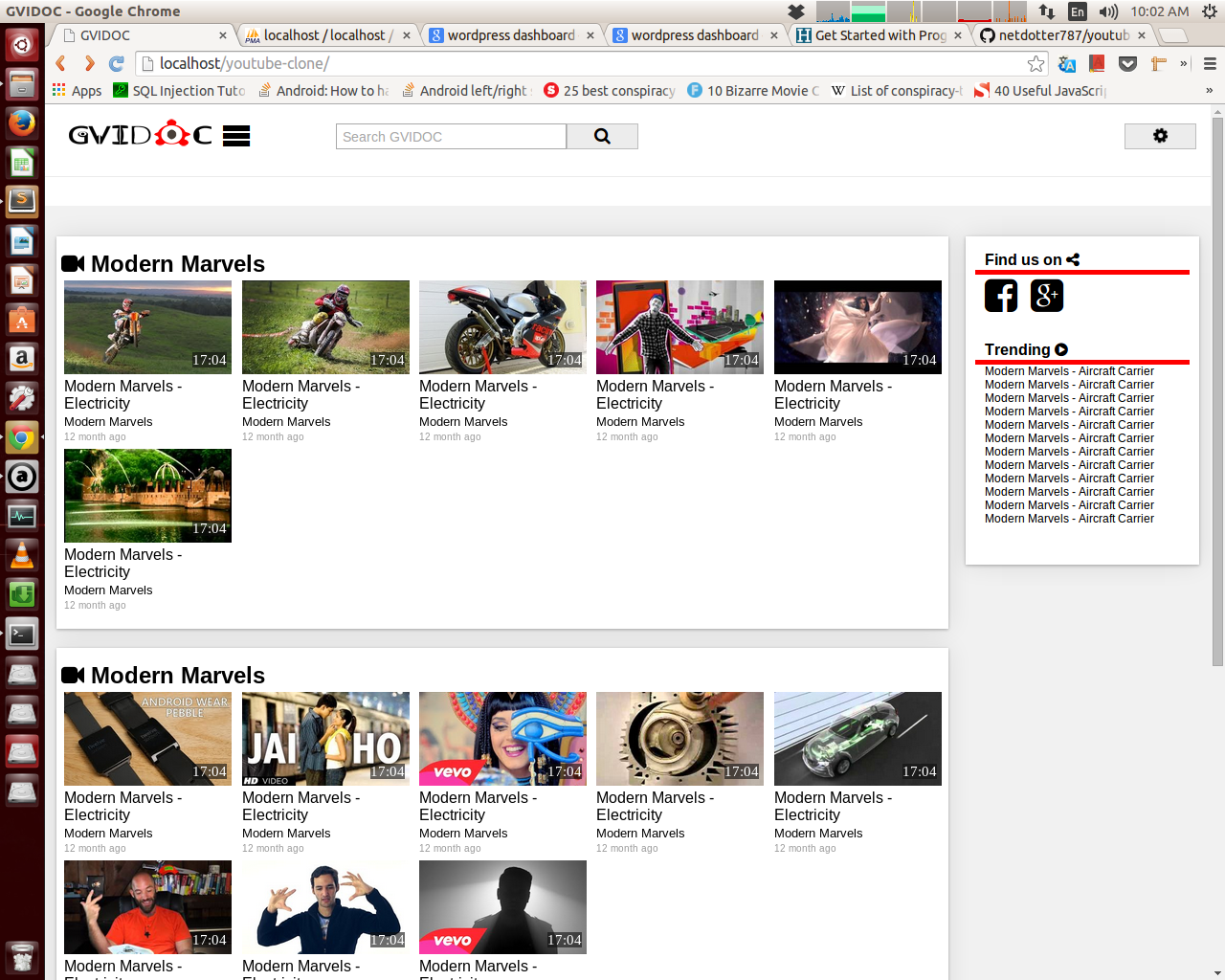Open the silhouette vevo video thumbnail
Image resolution: width=1225 pixels, height=980 pixels.
[502, 906]
